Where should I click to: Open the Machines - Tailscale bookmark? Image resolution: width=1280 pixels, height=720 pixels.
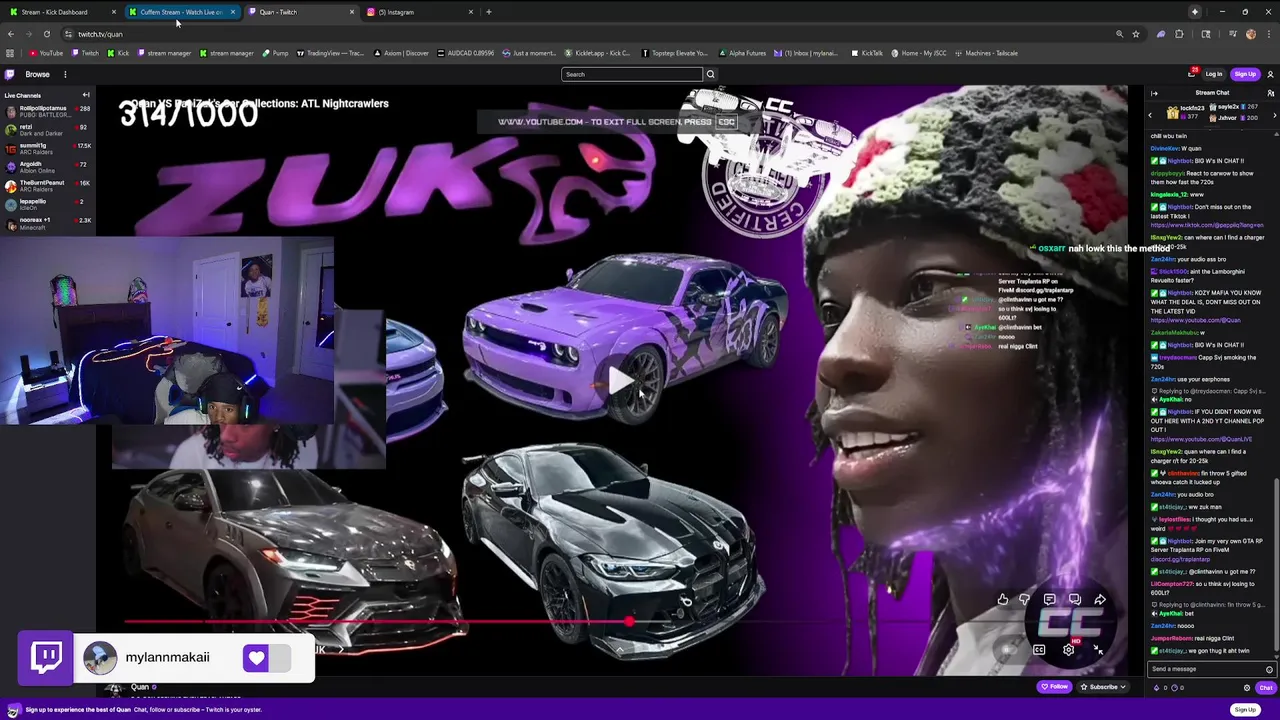(x=986, y=53)
